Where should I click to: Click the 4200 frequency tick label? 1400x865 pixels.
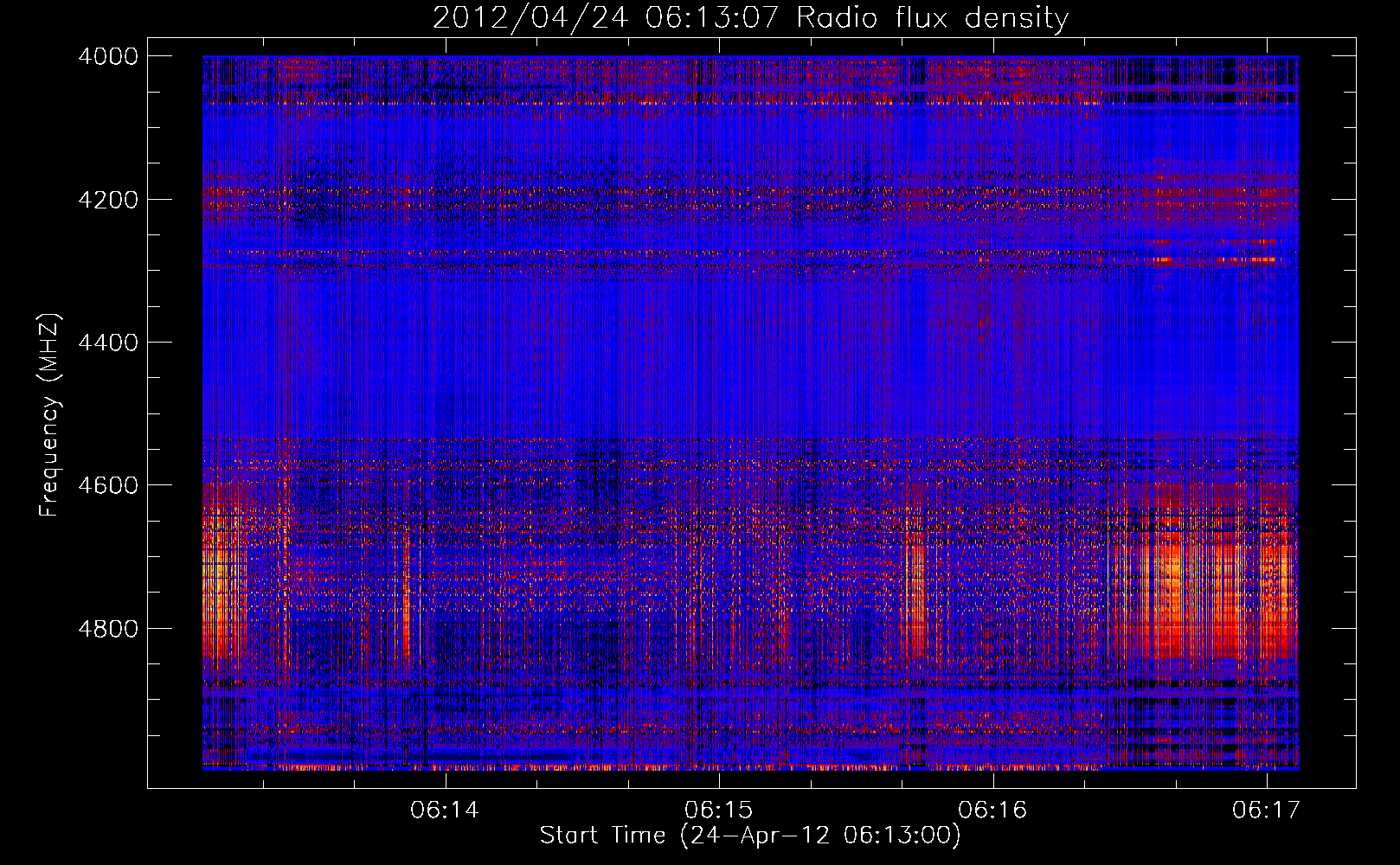pos(108,200)
